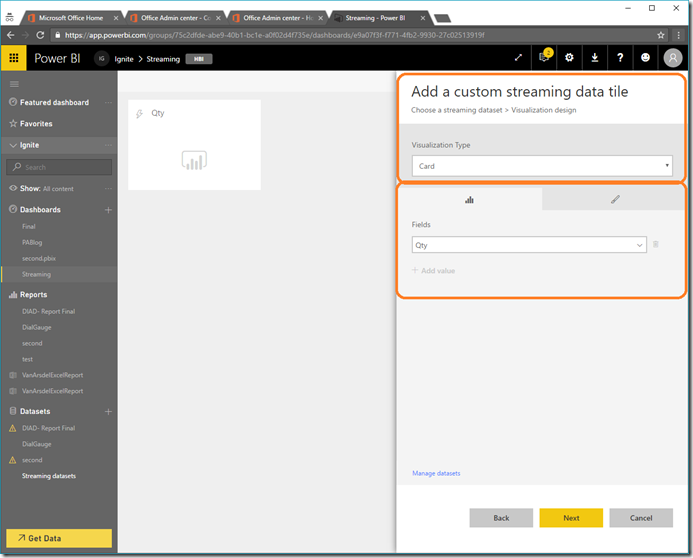Toggle the hamburger navigation pane button
This screenshot has width=693, height=558.
pos(14,84)
